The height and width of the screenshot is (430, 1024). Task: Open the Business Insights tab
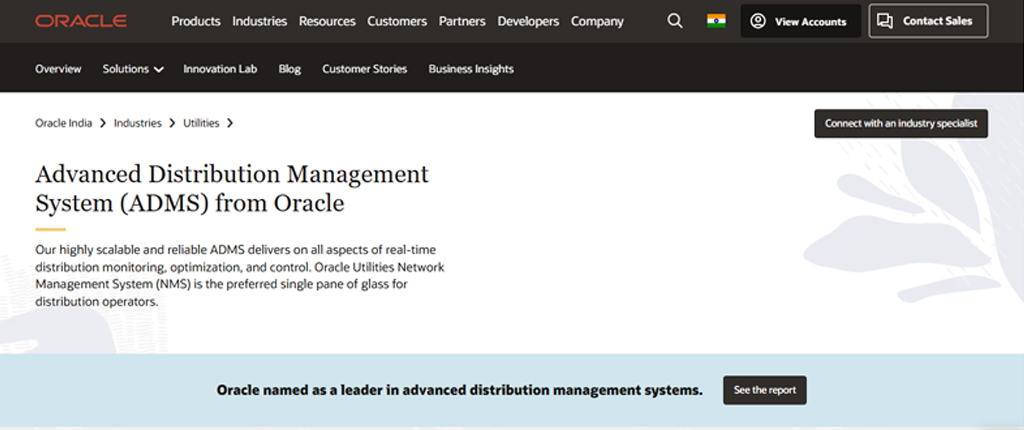(471, 69)
